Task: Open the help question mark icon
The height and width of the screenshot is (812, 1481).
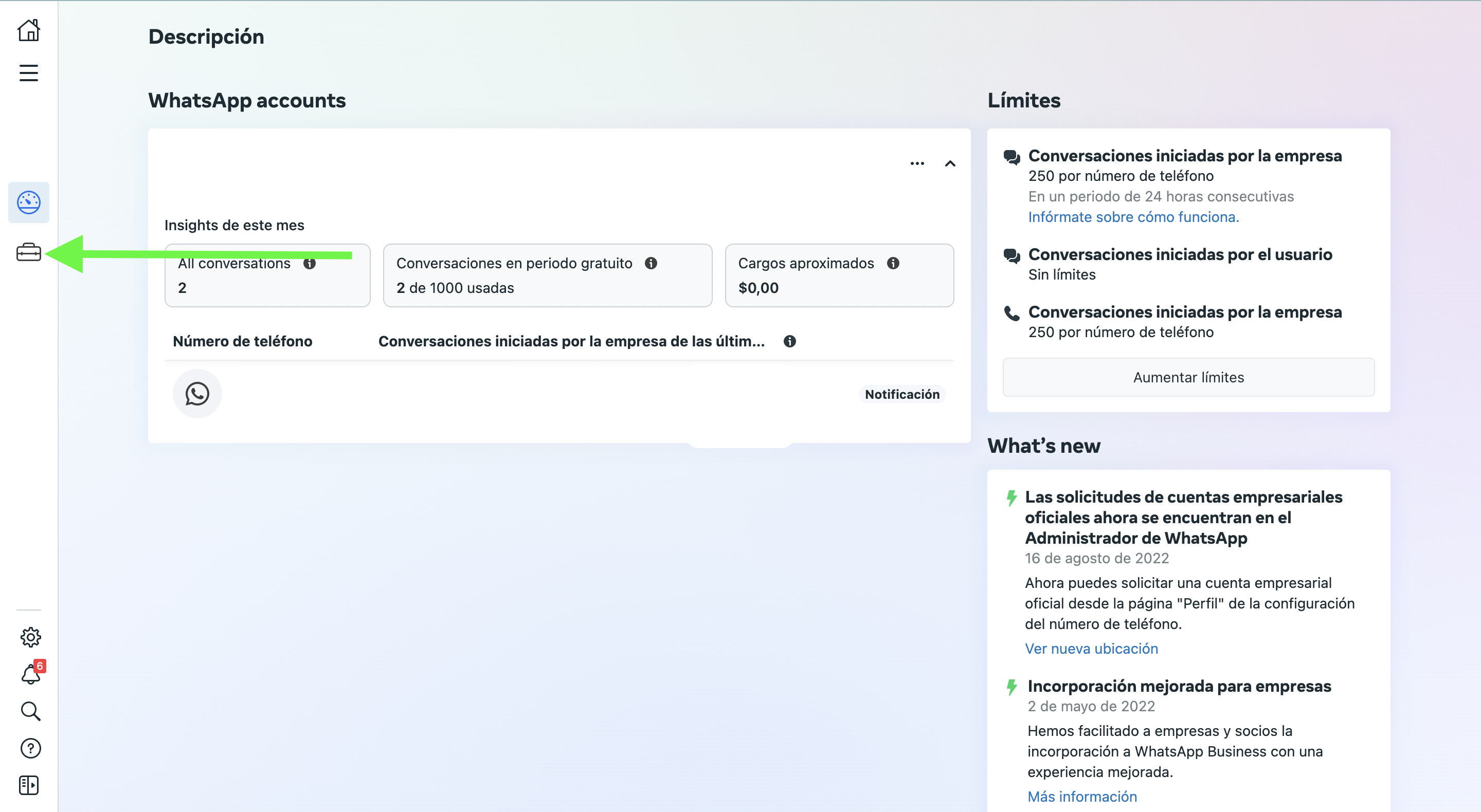Action: [x=30, y=748]
